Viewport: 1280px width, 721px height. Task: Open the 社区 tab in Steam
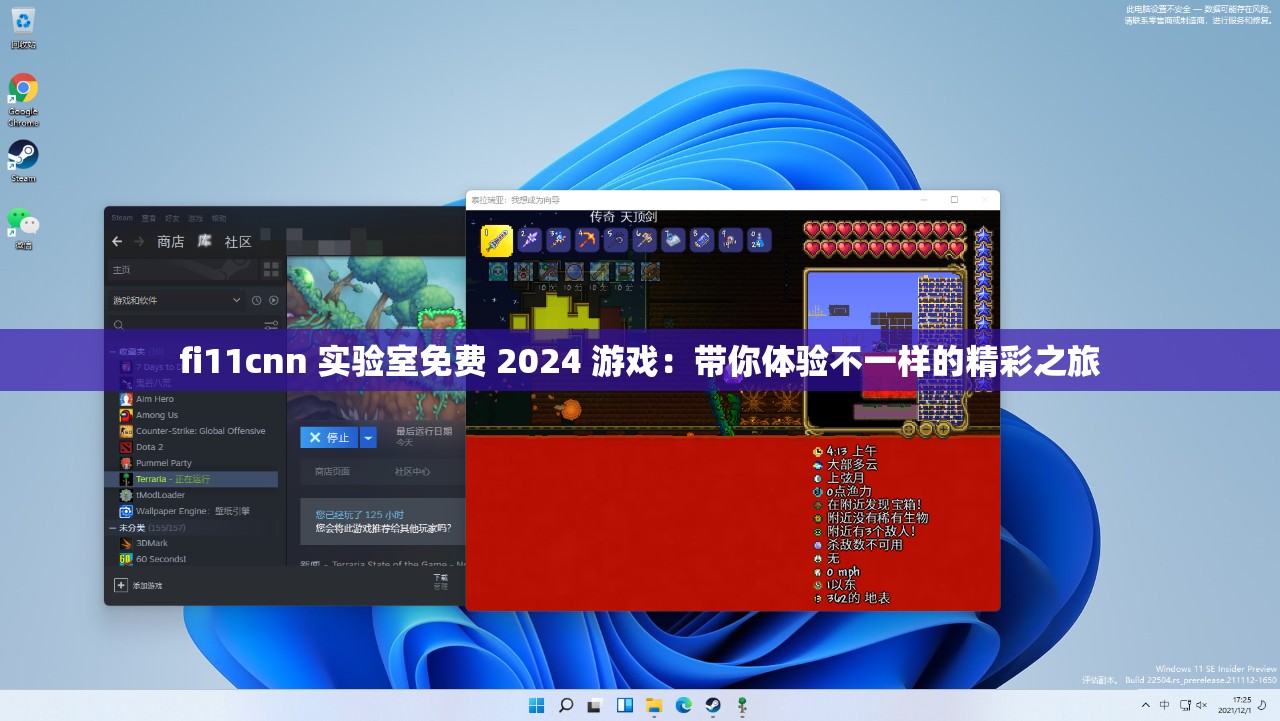(x=238, y=241)
